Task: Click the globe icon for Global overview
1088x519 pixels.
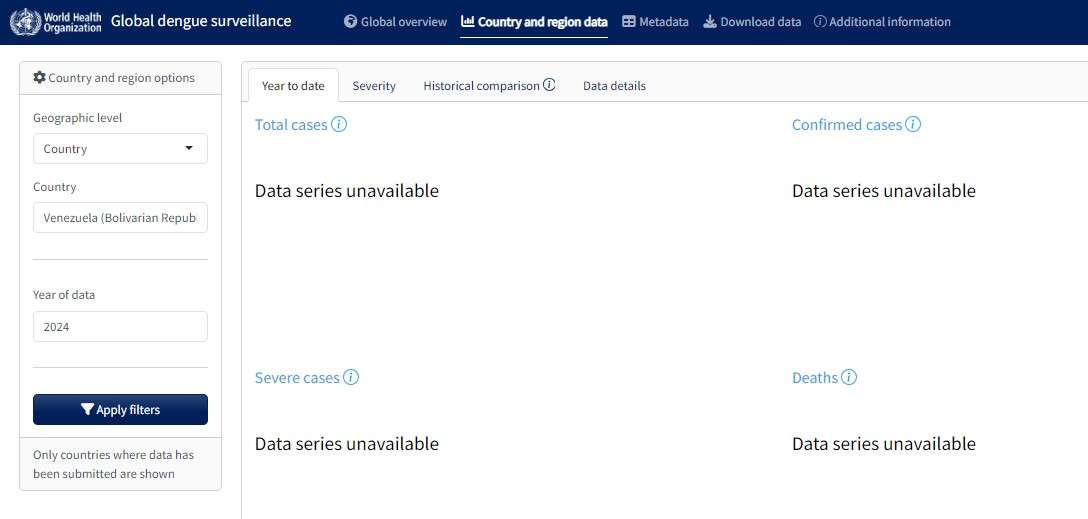Action: coord(351,22)
